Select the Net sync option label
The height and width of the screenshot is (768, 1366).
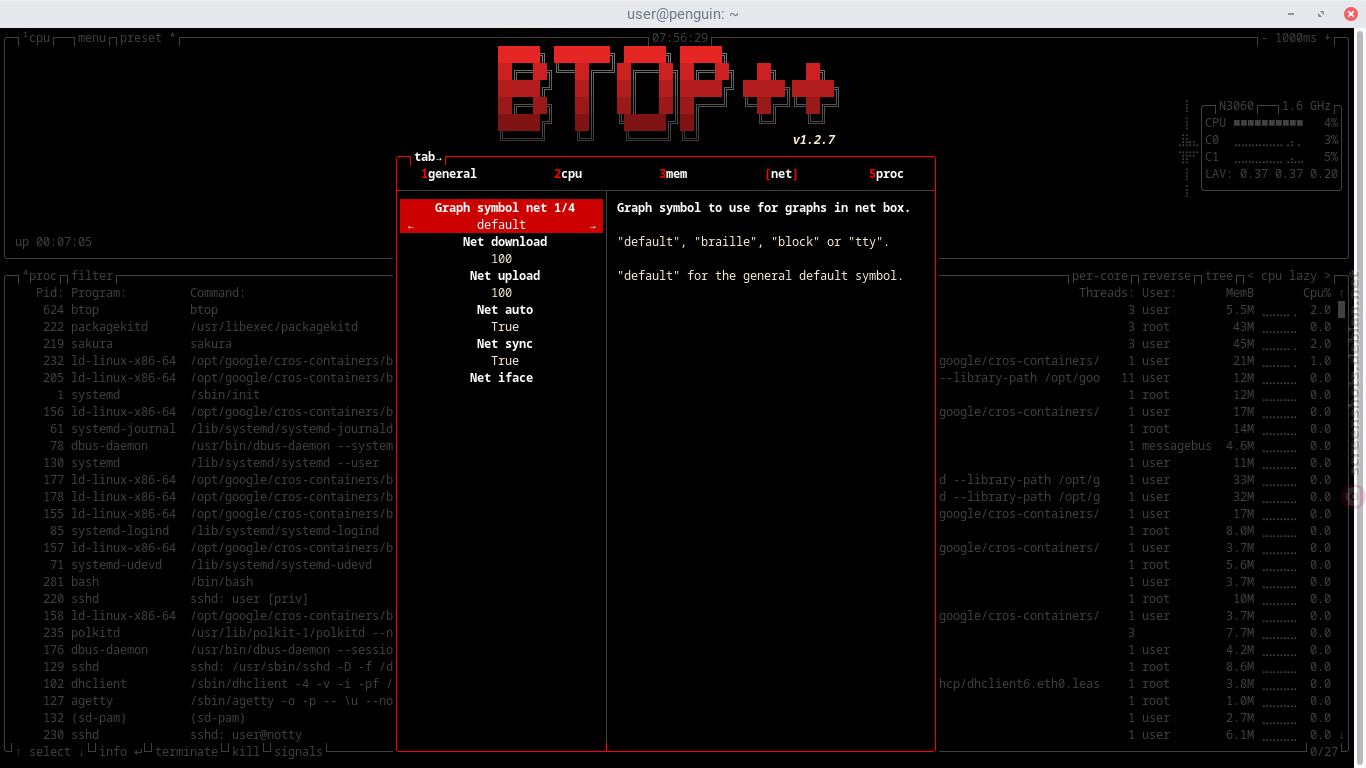point(505,344)
